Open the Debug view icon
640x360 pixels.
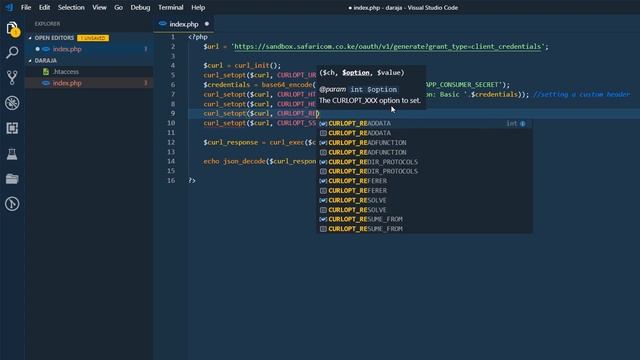(x=12, y=103)
